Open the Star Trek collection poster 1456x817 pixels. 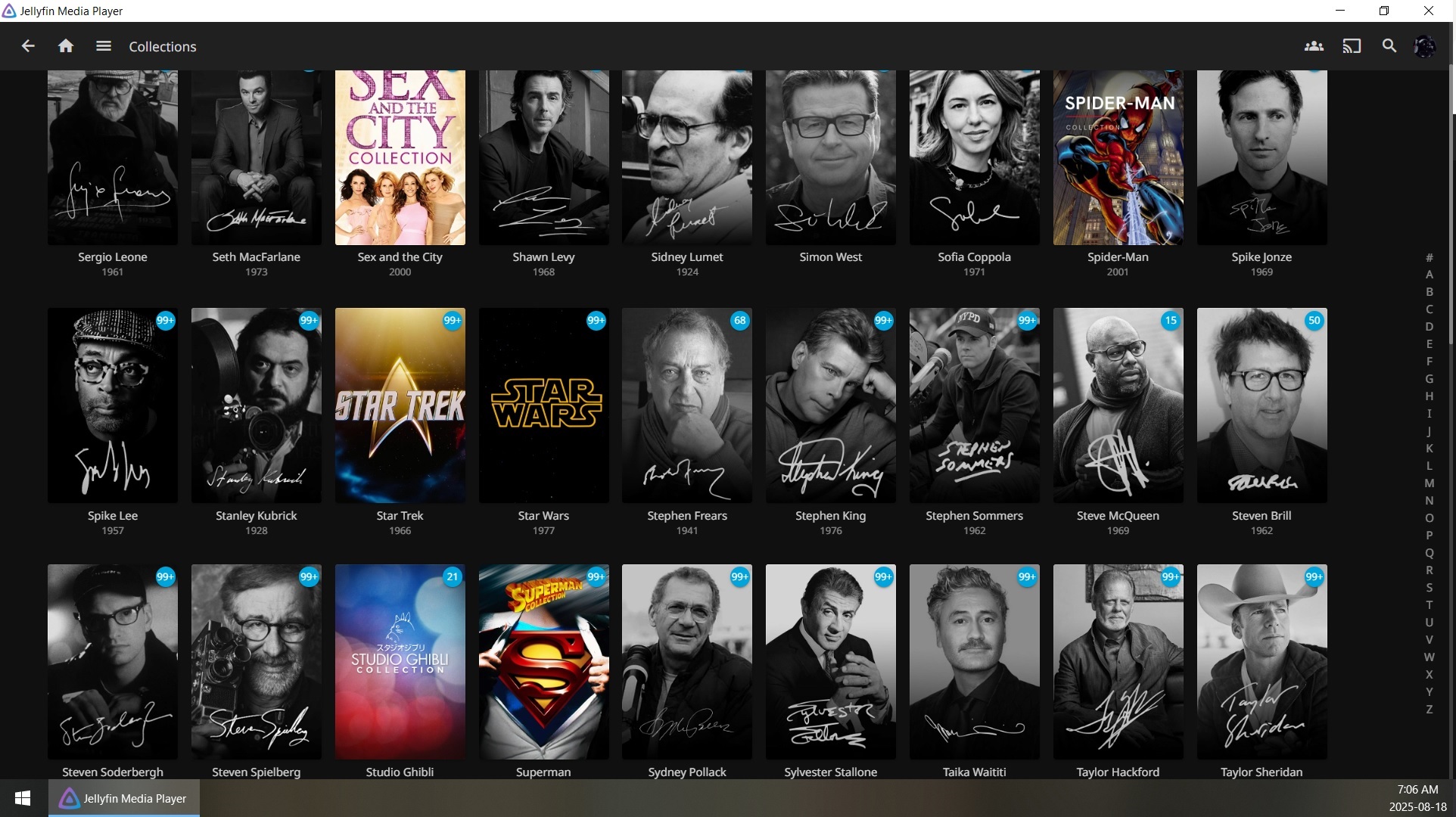click(400, 405)
